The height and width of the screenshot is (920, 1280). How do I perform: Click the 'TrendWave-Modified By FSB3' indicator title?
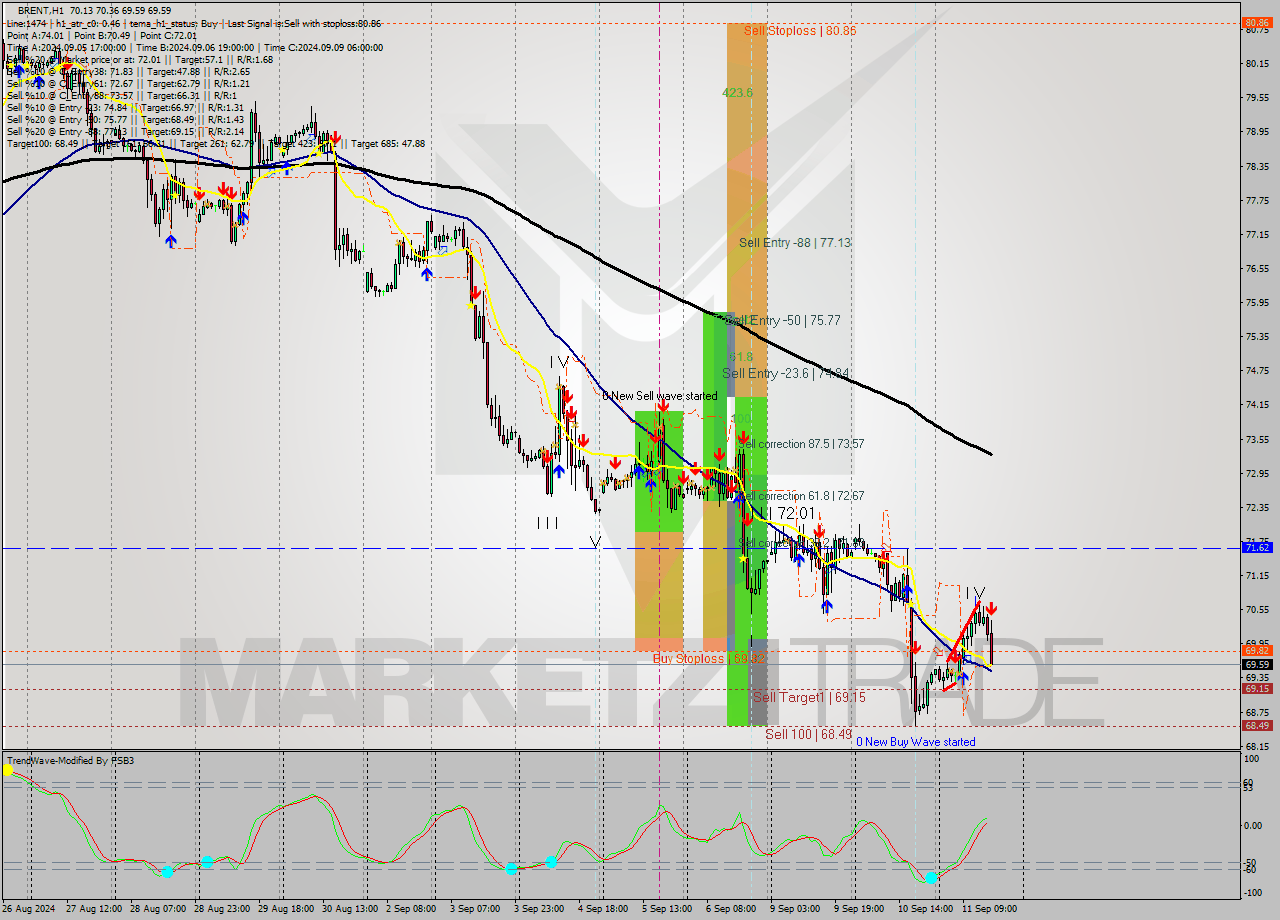point(70,761)
